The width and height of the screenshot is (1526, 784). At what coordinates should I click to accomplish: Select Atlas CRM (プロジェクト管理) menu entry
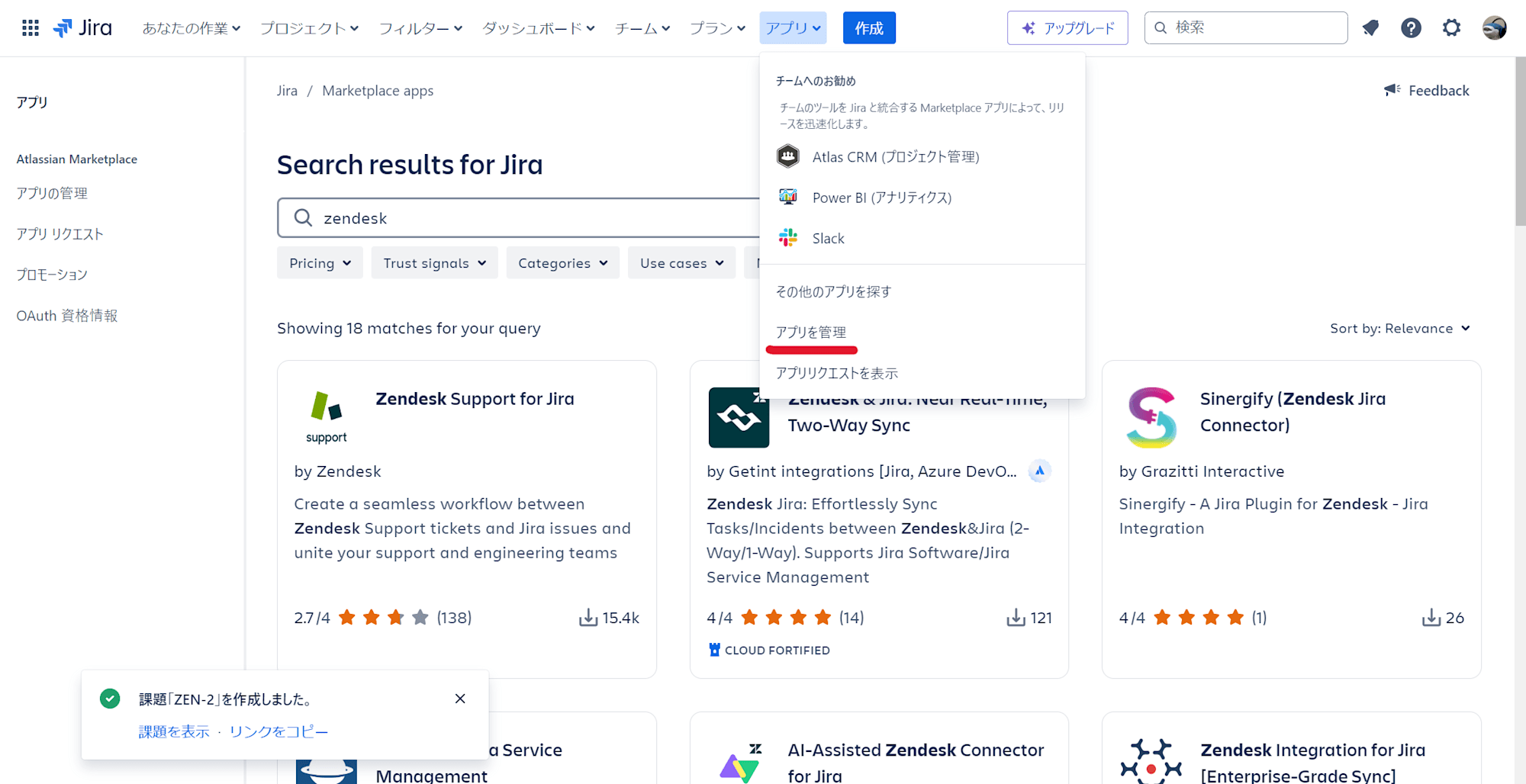coord(922,156)
